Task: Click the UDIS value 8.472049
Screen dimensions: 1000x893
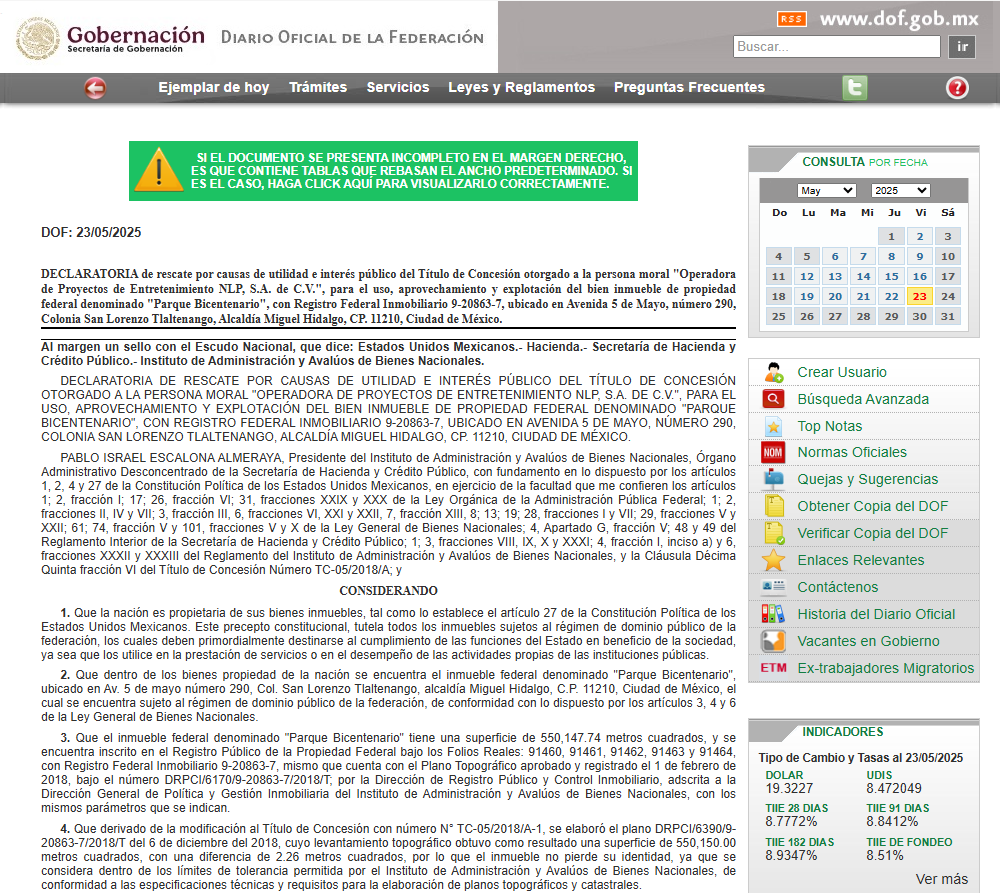Action: [893, 788]
